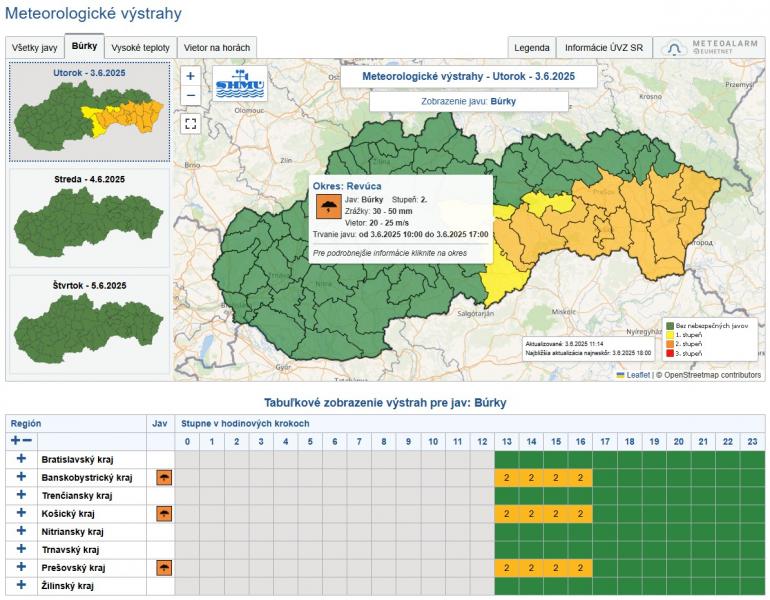Image resolution: width=770 pixels, height=600 pixels.
Task: Click the storm icon in Revúca popup
Action: click(329, 207)
